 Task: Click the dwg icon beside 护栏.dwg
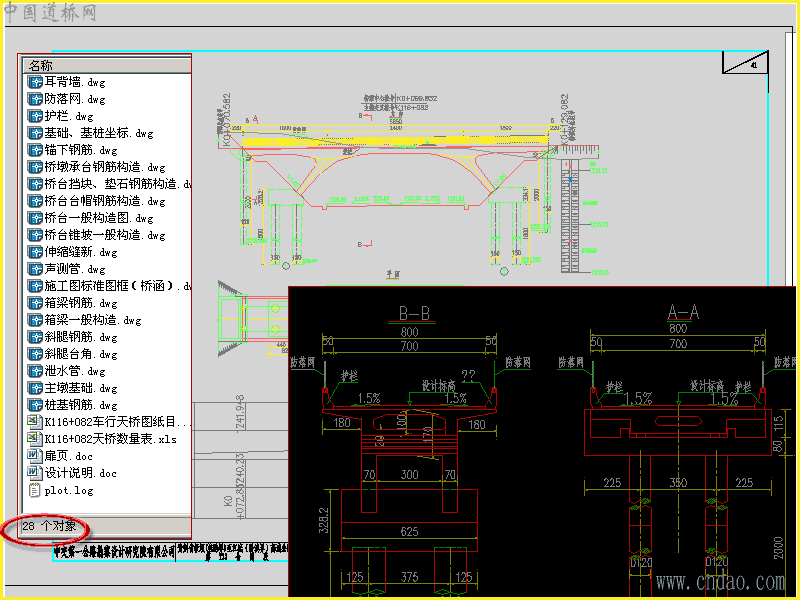point(35,116)
